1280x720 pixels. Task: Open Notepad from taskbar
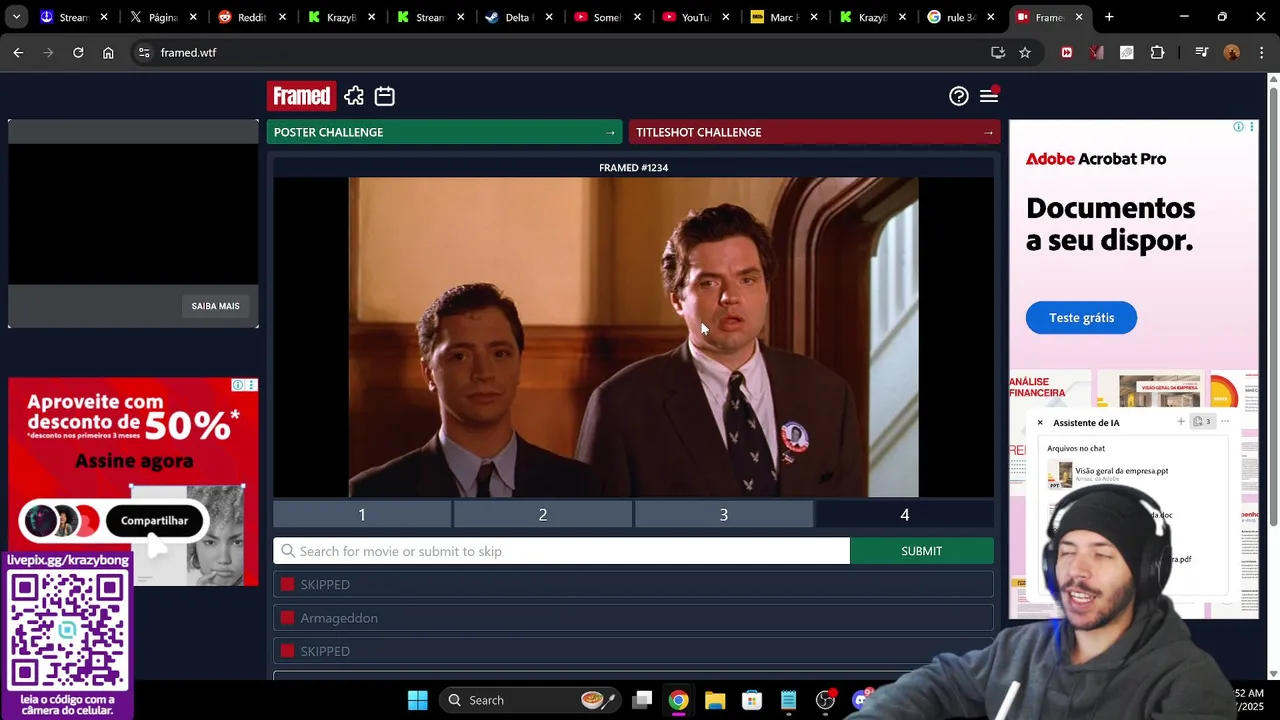pyautogui.click(x=789, y=700)
